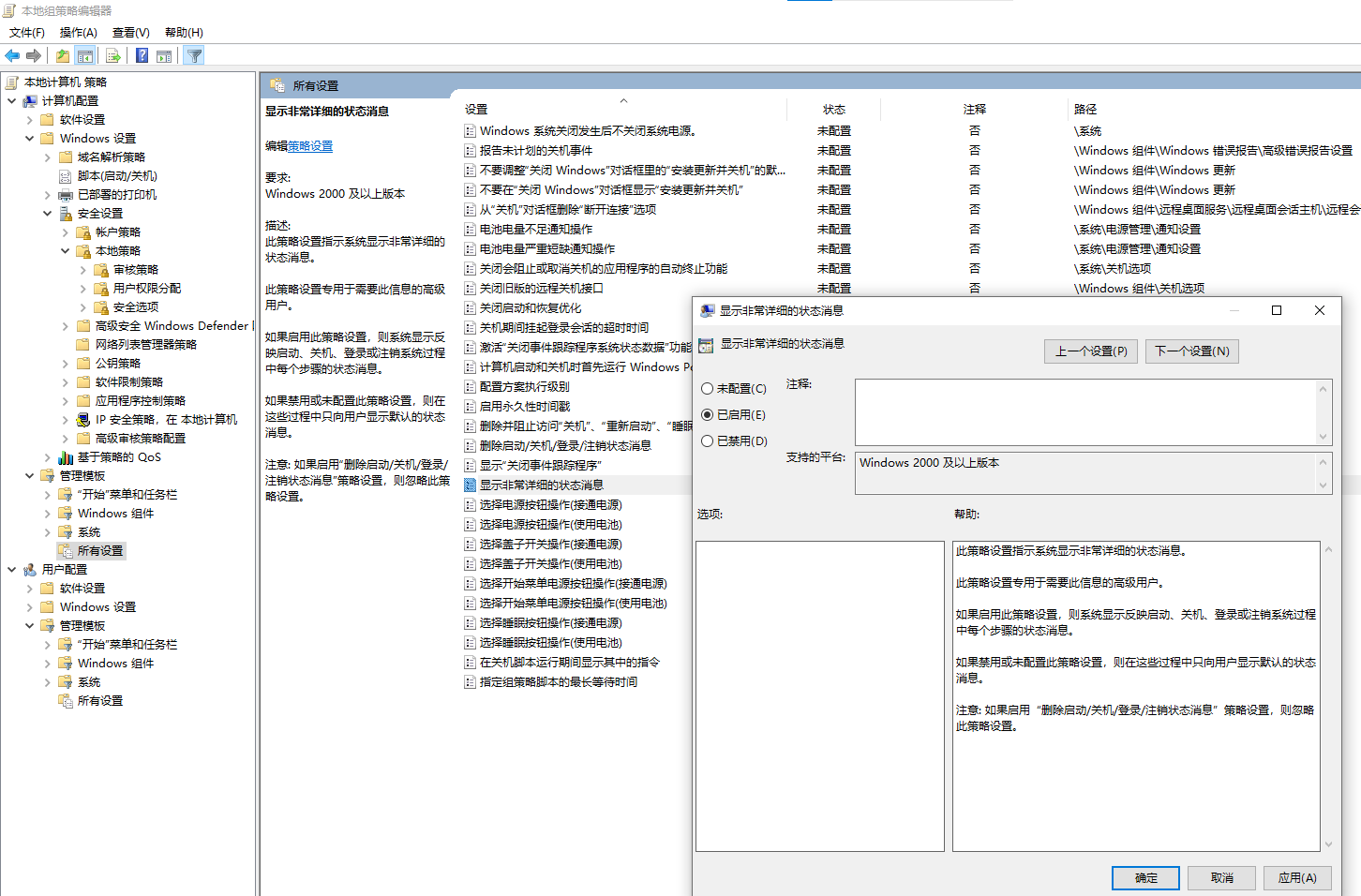This screenshot has height=896, width=1361.
Task: Expand the 审核策略 node
Action: tap(82, 270)
